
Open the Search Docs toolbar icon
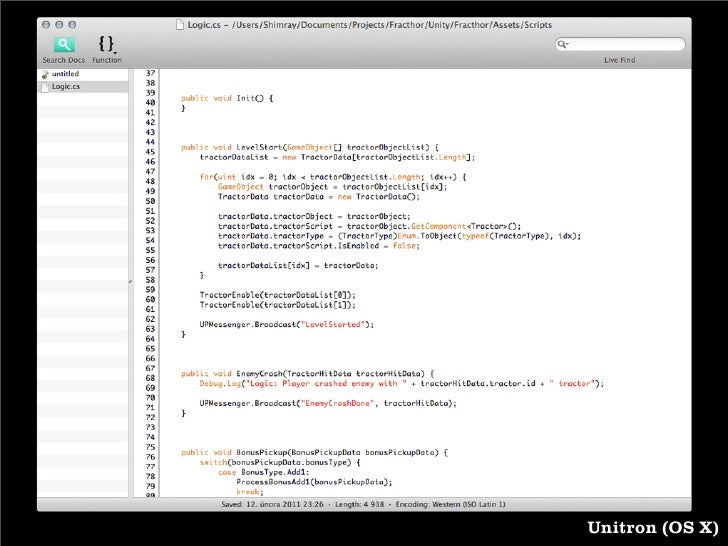click(x=63, y=44)
